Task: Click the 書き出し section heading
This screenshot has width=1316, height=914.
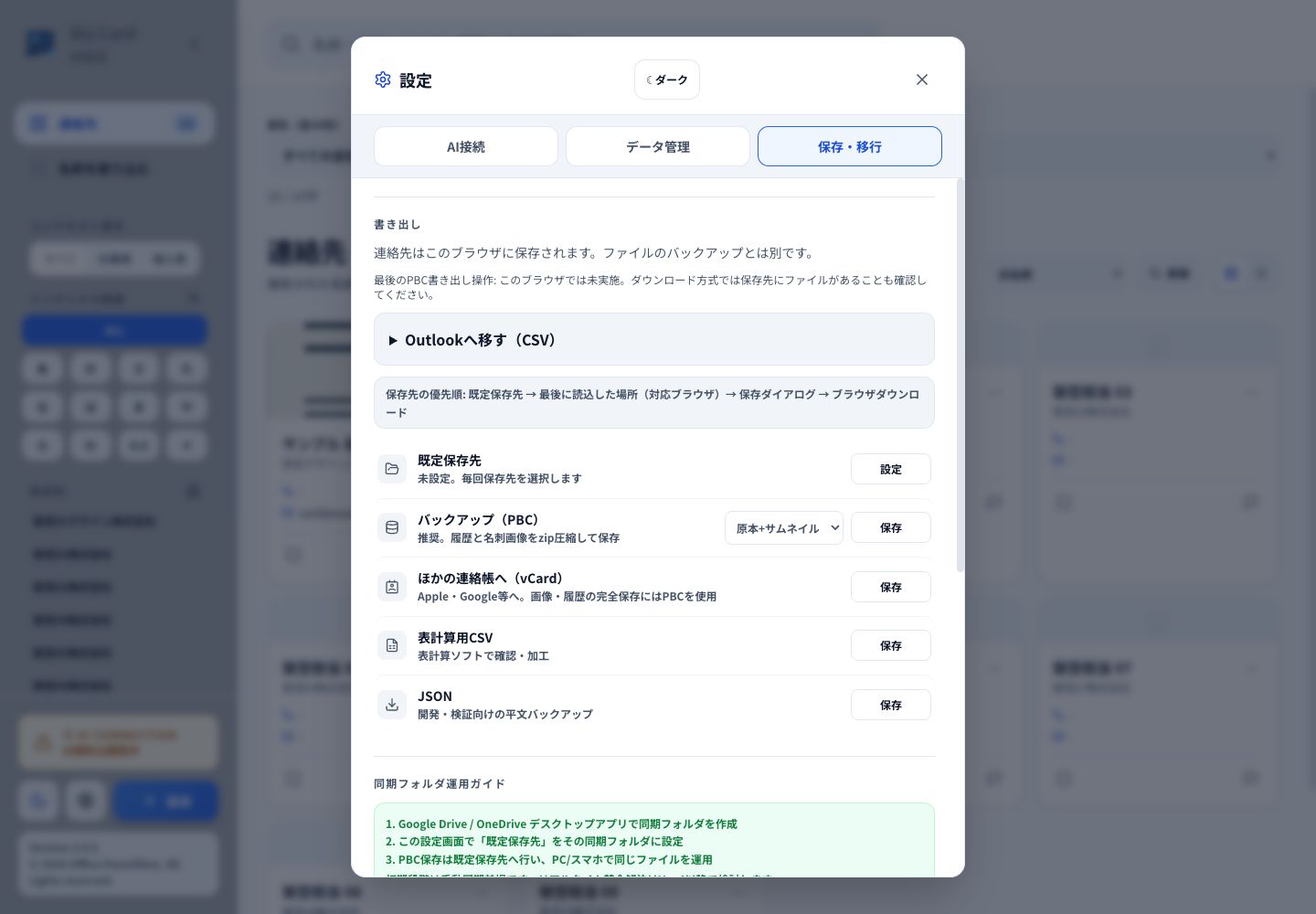Action: [x=397, y=224]
